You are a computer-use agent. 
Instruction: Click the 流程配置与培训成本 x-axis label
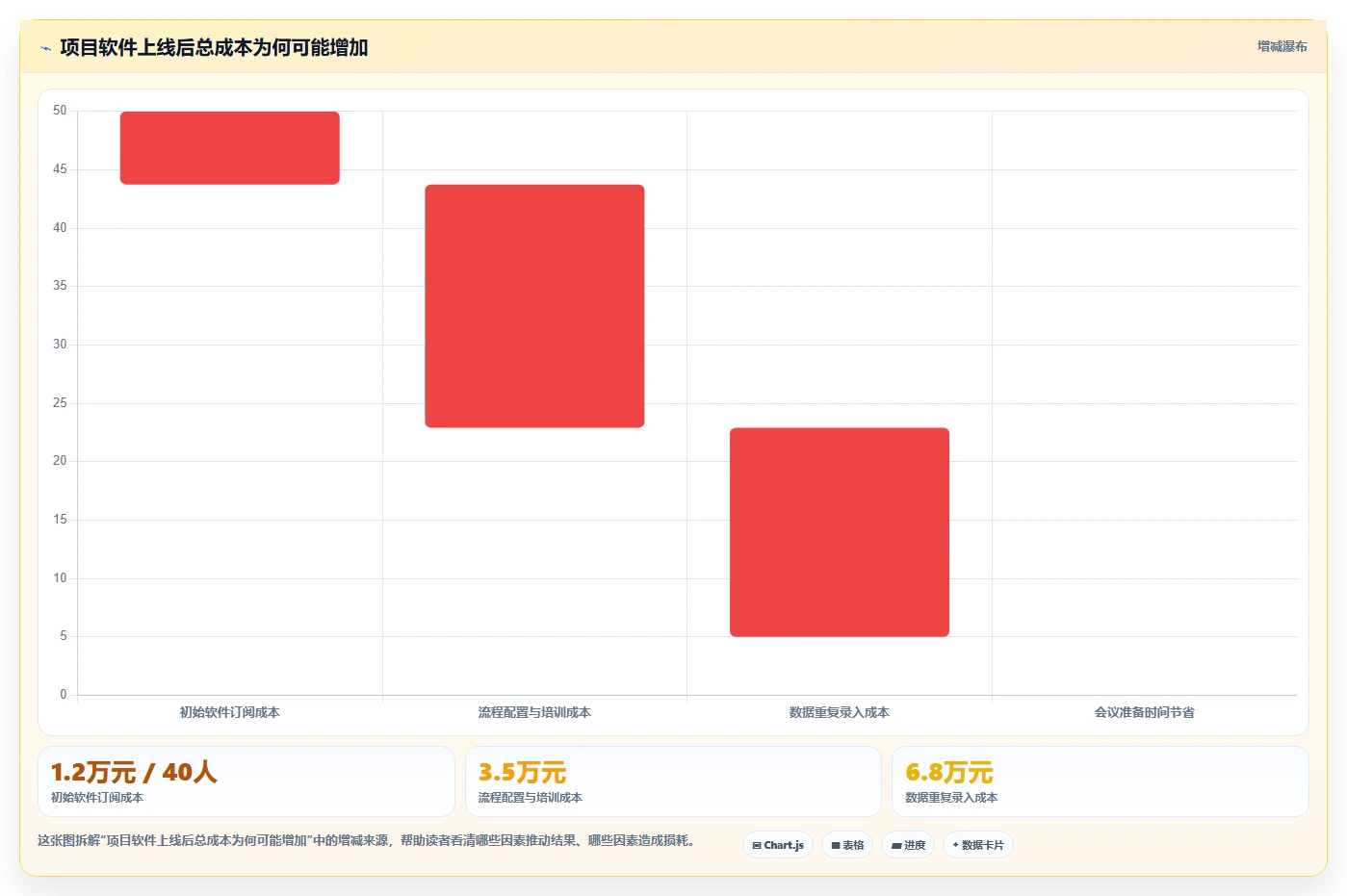534,712
